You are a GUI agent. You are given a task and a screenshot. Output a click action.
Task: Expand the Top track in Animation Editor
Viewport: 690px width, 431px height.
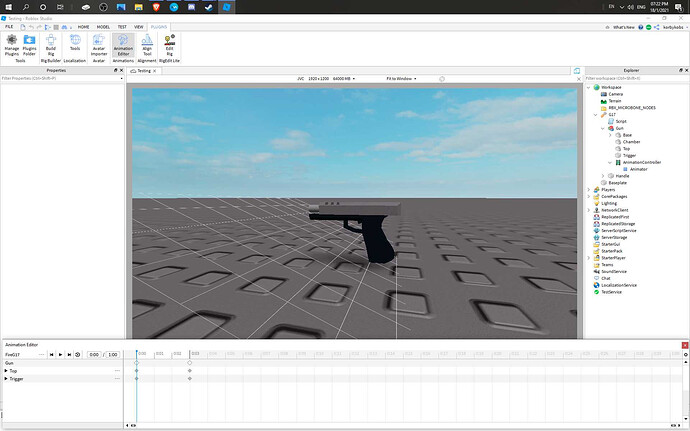click(6, 371)
